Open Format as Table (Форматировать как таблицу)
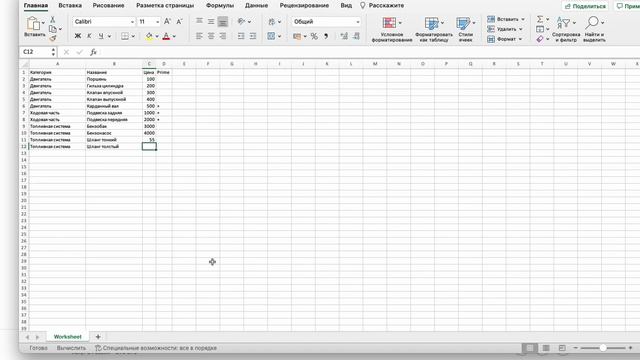Screen dimensions: 640x360 coord(434,29)
